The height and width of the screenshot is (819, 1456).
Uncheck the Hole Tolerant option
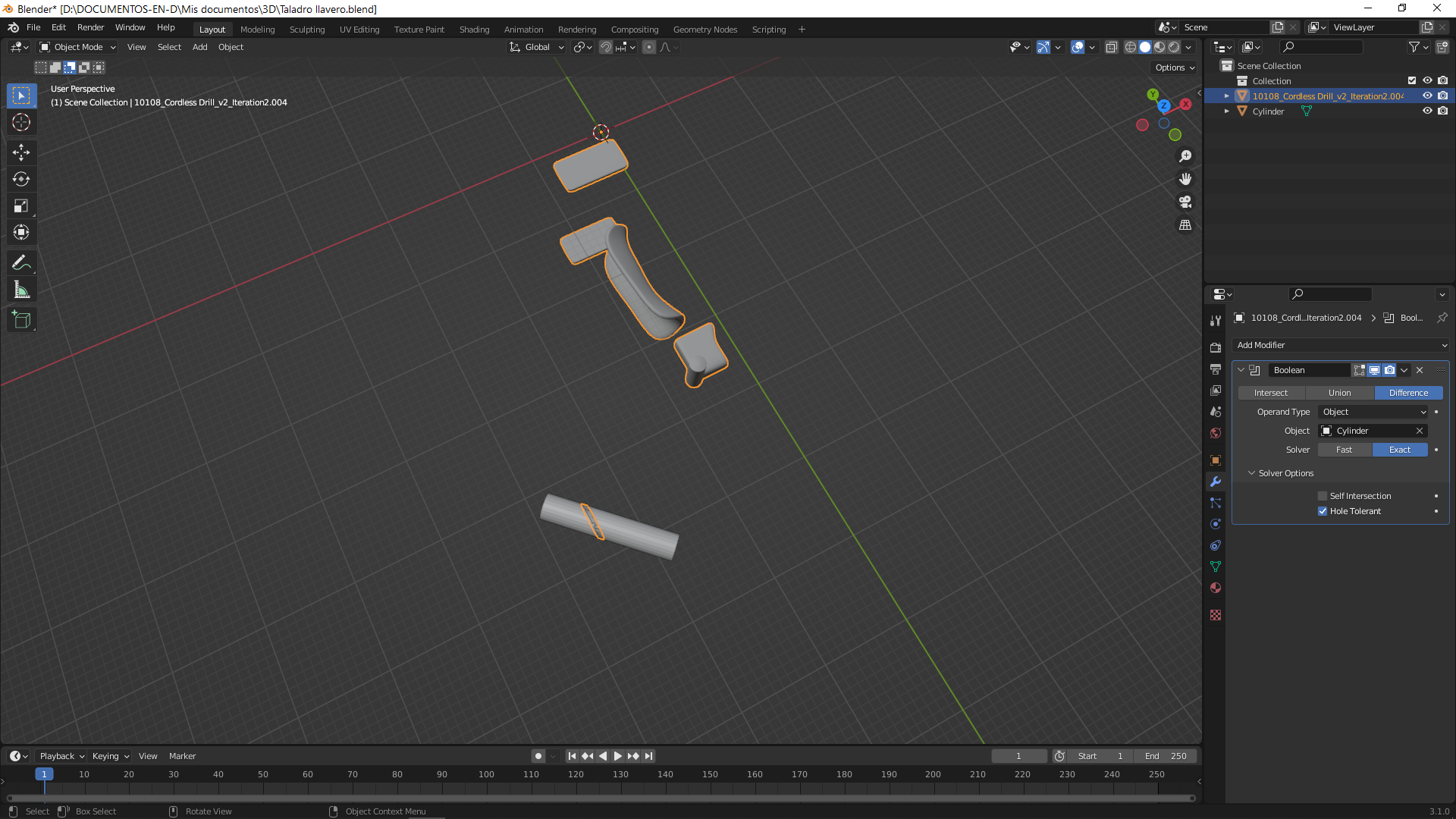(1323, 511)
